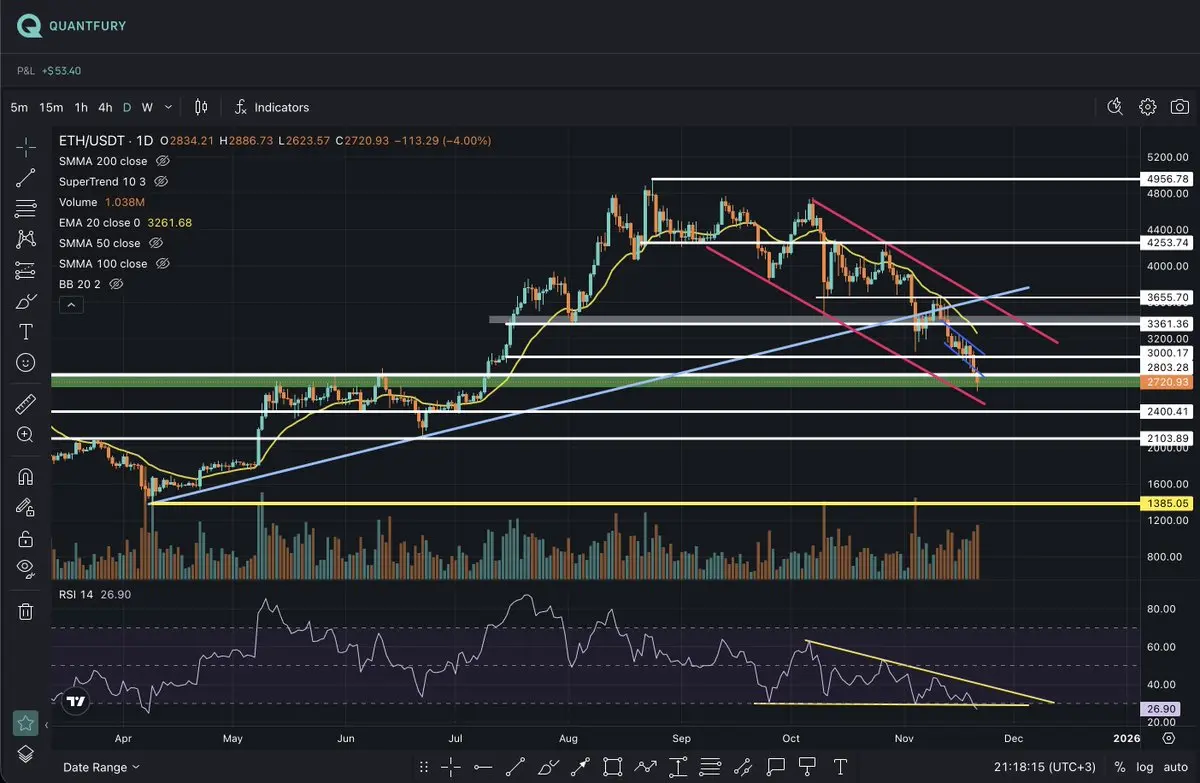The height and width of the screenshot is (783, 1200).
Task: Click the favorites star toolbar button
Action: pos(26,723)
